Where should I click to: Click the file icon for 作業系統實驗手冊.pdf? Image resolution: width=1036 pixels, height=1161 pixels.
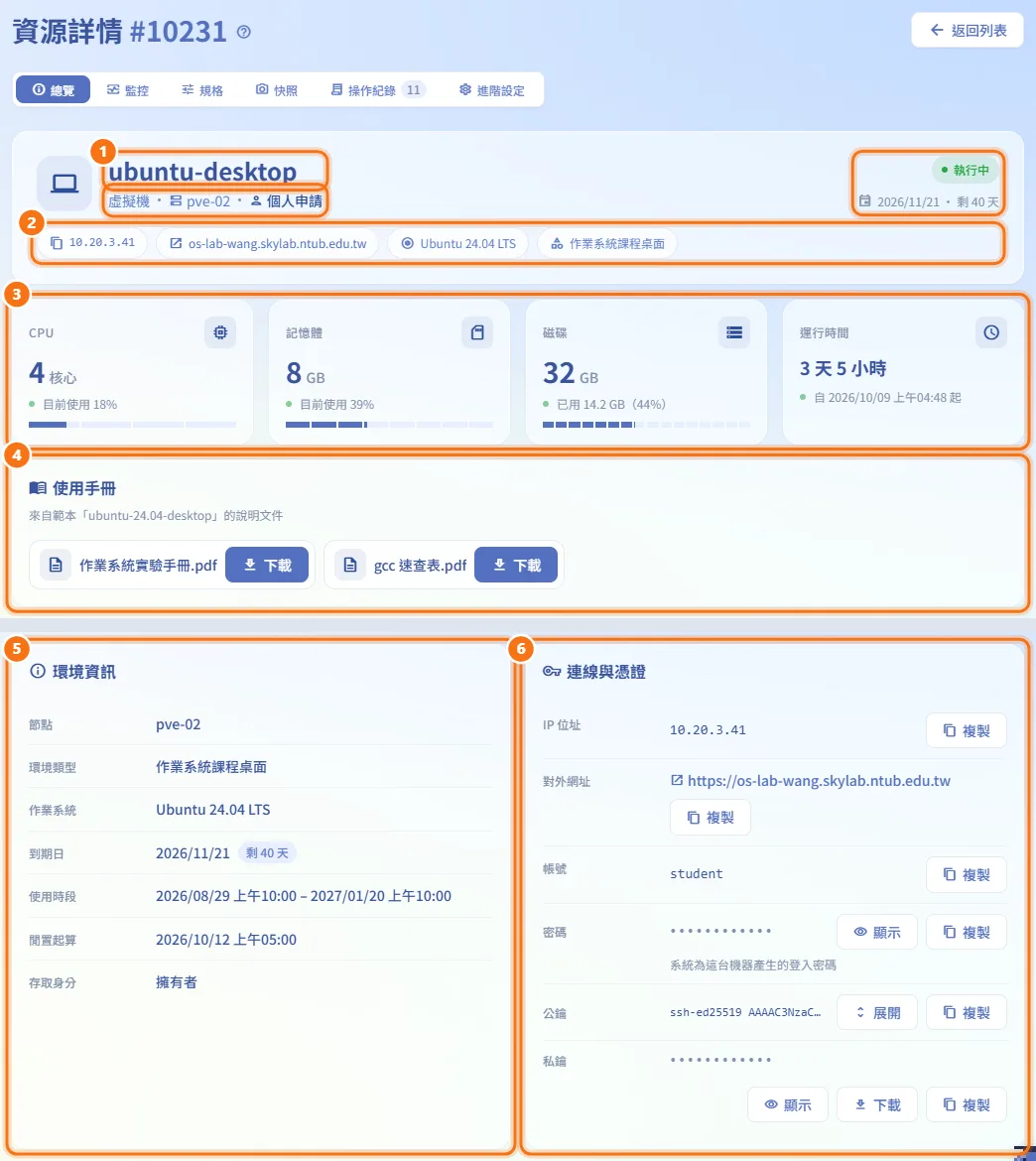[x=56, y=565]
